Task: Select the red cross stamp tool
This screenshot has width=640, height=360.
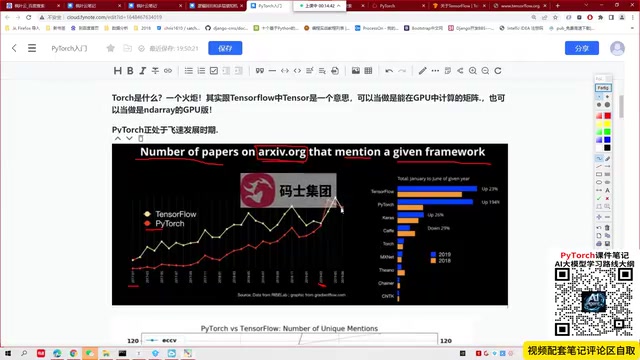Action: coord(607,198)
